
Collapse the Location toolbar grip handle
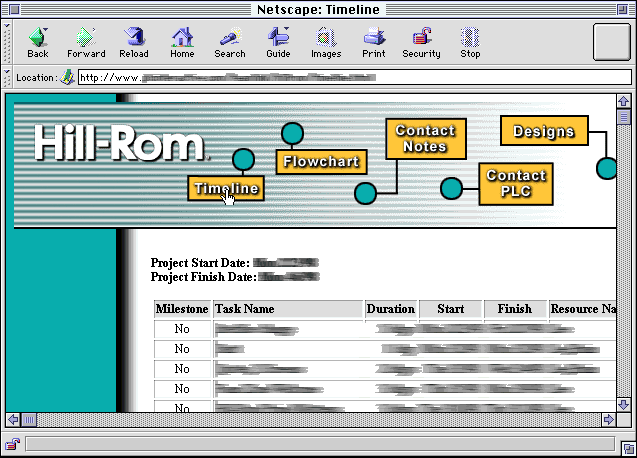coord(6,77)
